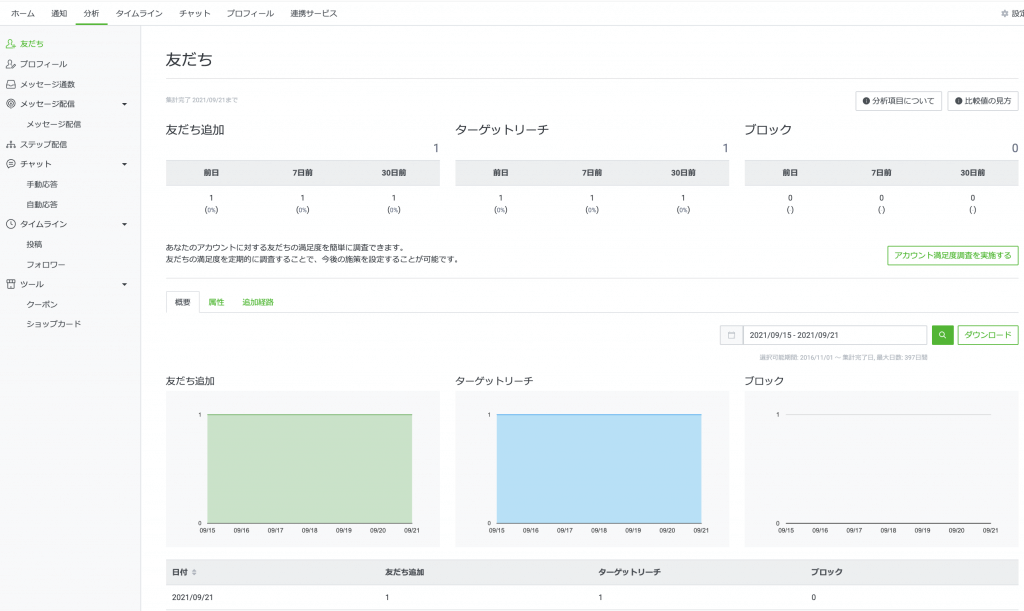Switch to the 属性 tab
This screenshot has height=611, width=1024.
[216, 302]
